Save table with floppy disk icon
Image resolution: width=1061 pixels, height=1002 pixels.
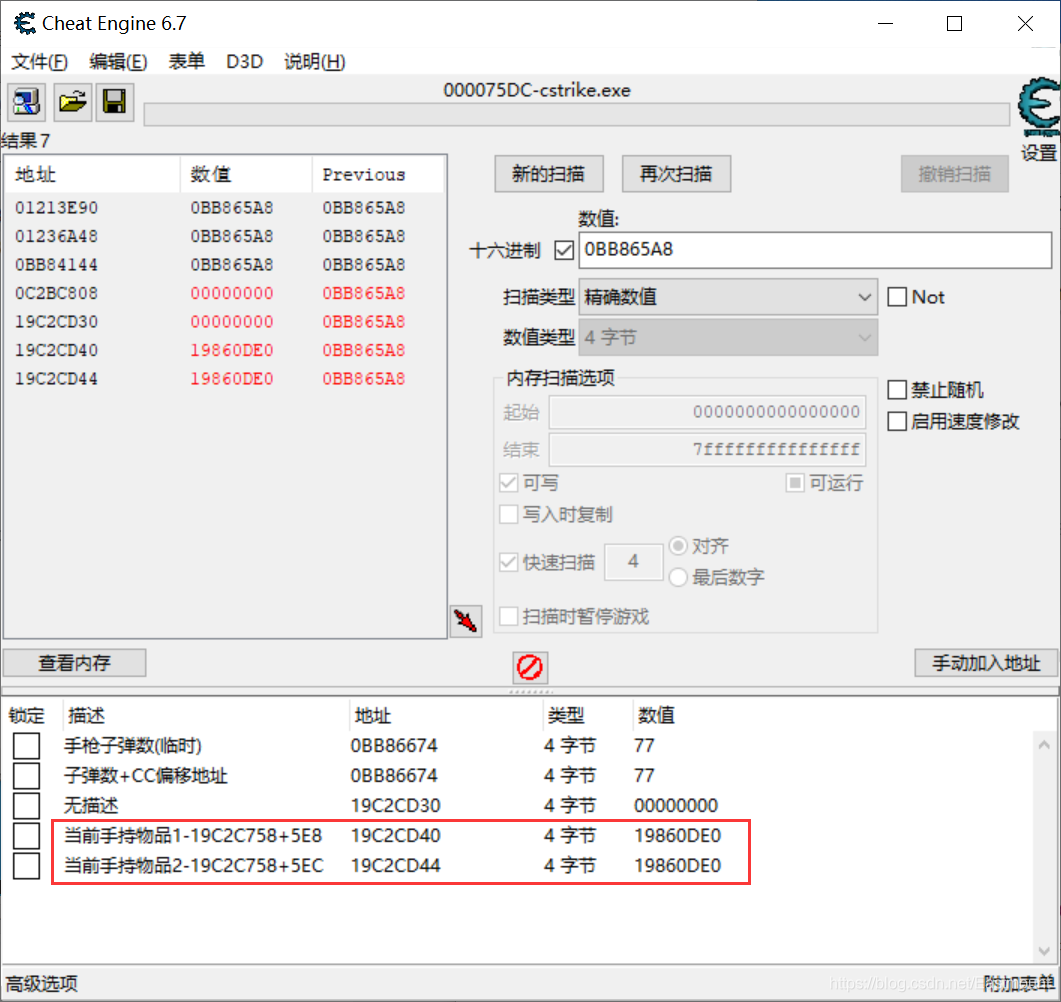(x=114, y=102)
